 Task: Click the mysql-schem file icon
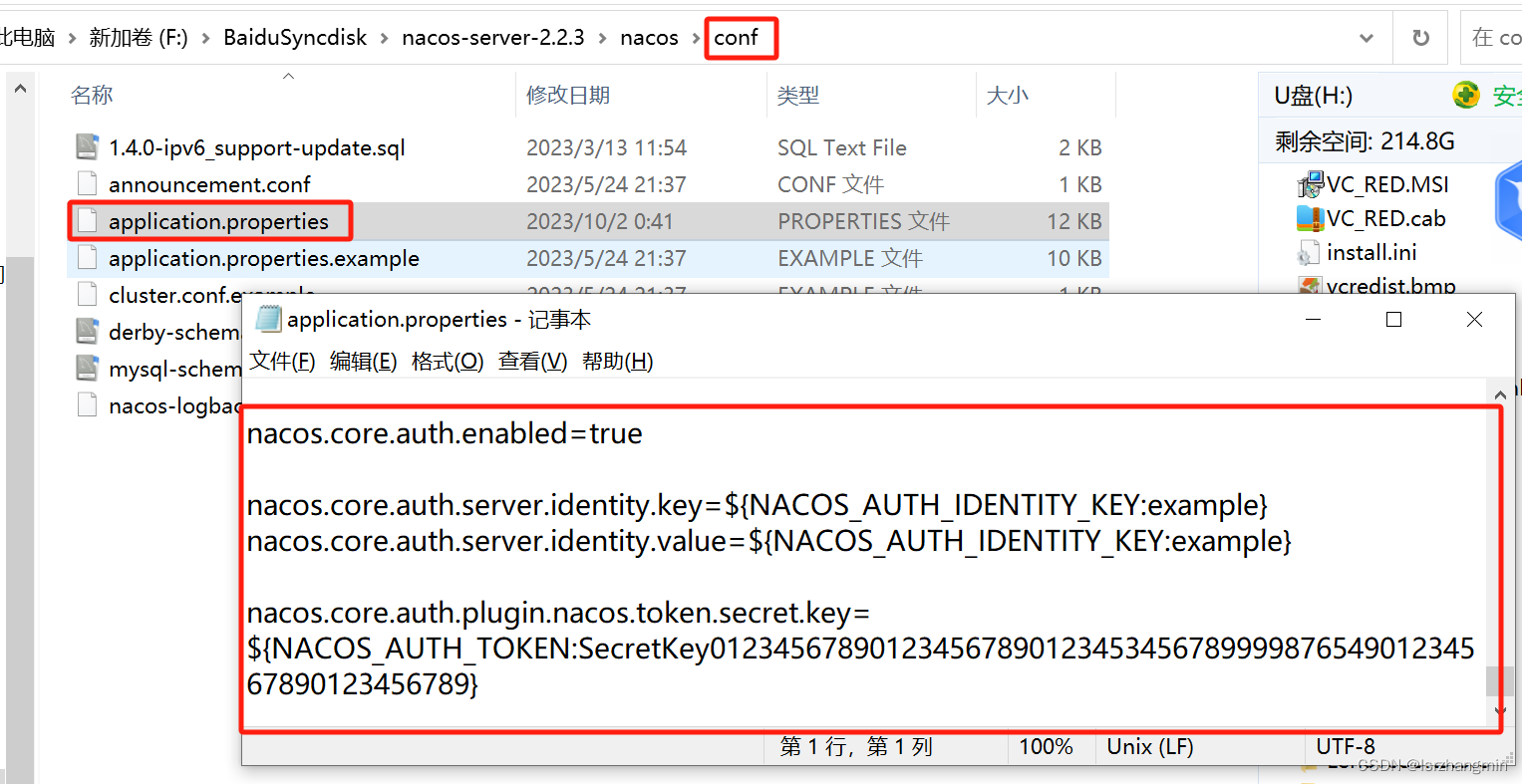[x=88, y=368]
